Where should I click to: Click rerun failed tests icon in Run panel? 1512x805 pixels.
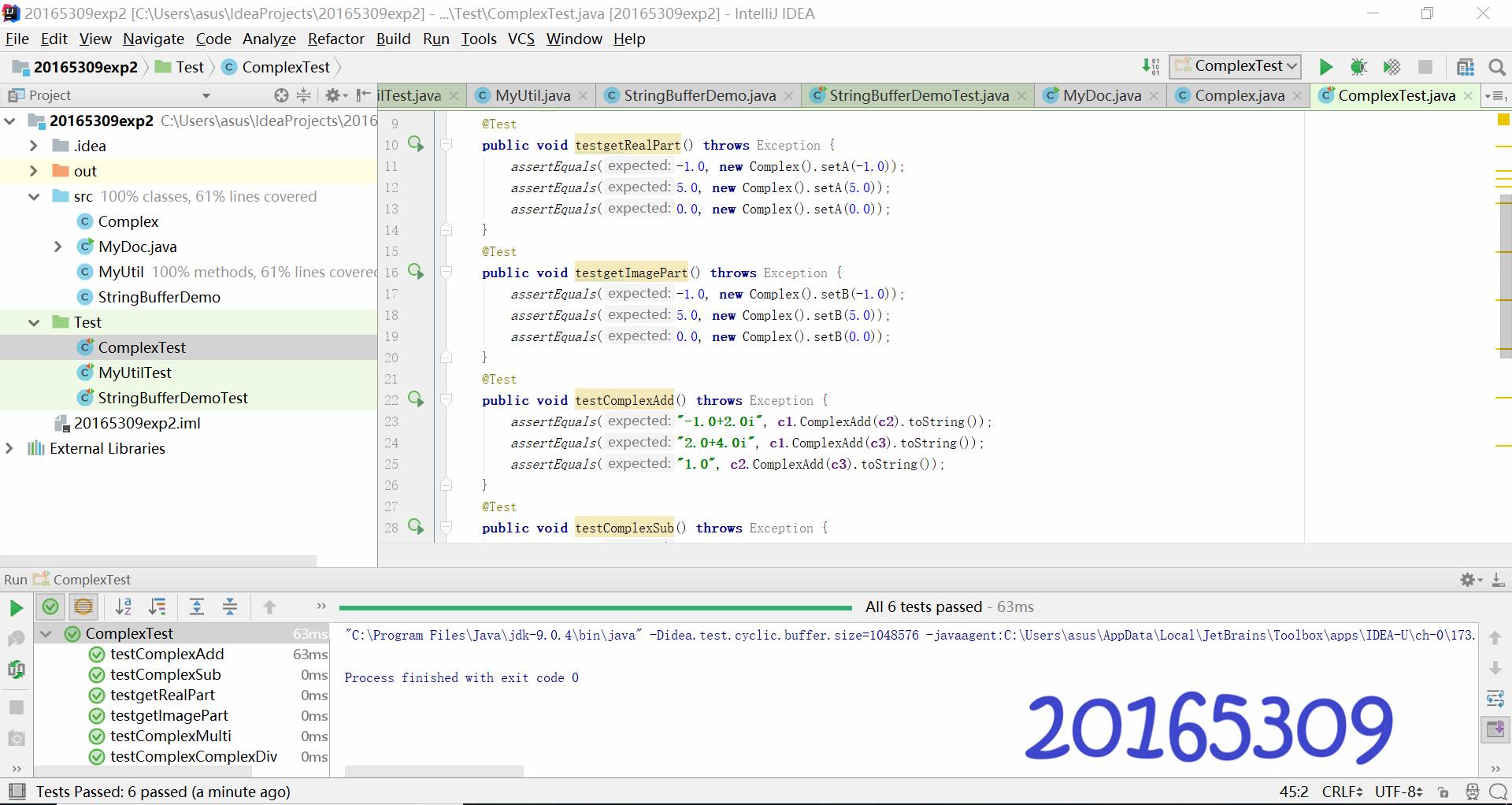click(16, 639)
